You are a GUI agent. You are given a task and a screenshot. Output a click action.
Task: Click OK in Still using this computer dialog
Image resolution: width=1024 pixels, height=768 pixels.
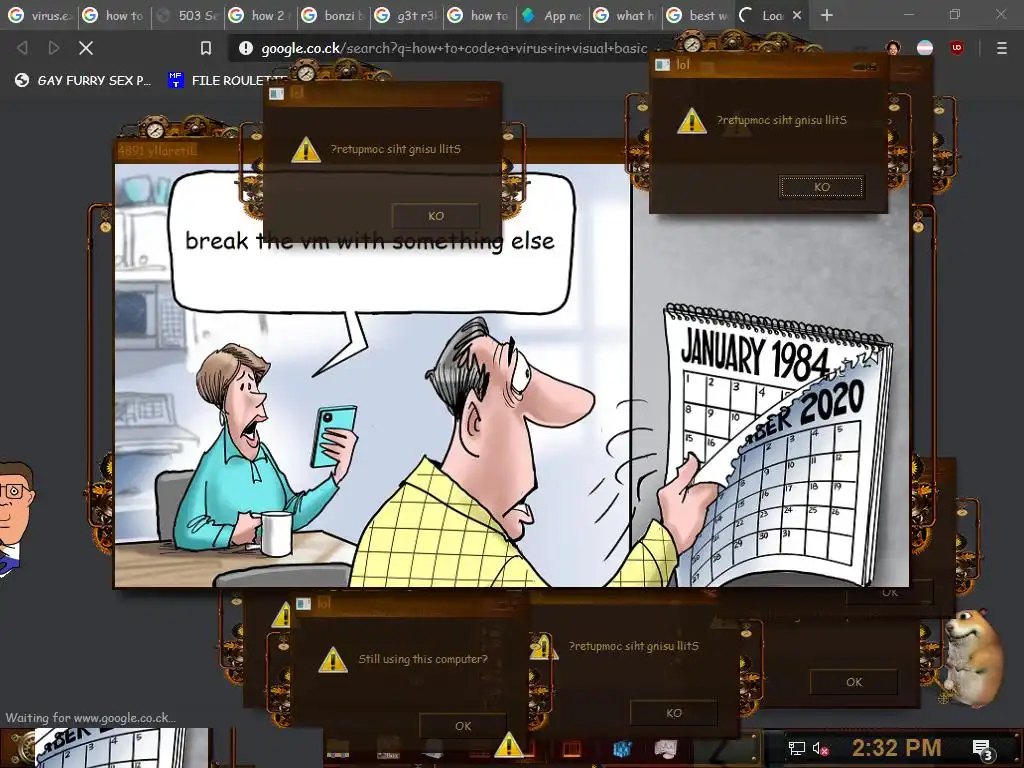[463, 726]
